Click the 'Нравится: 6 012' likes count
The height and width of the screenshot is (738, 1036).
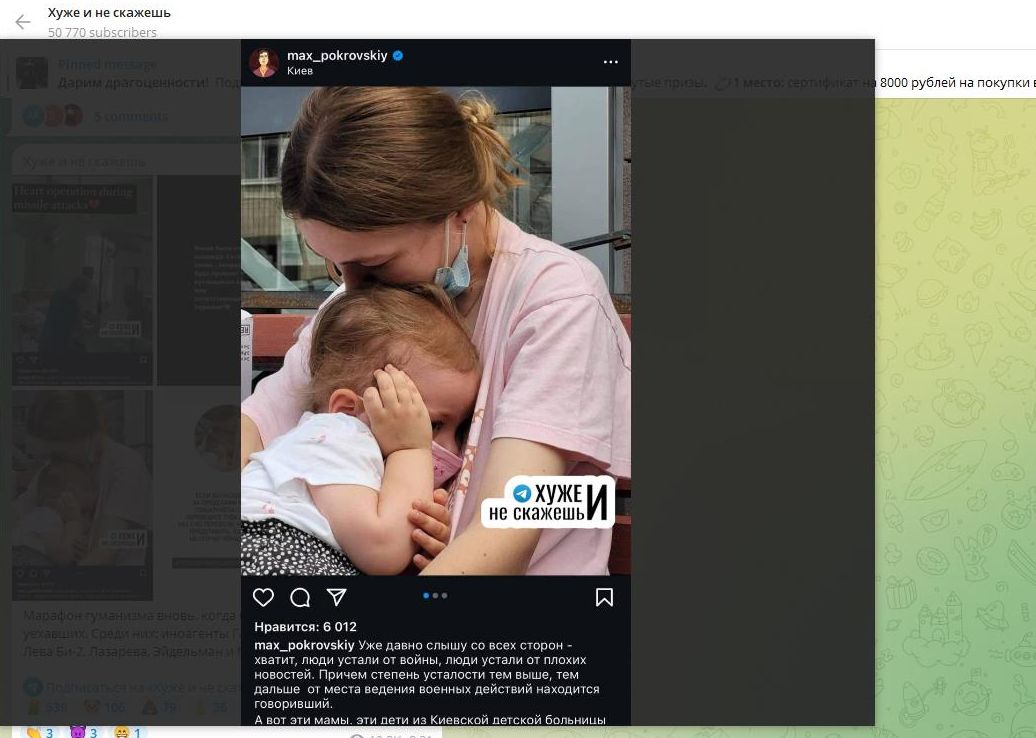click(305, 627)
